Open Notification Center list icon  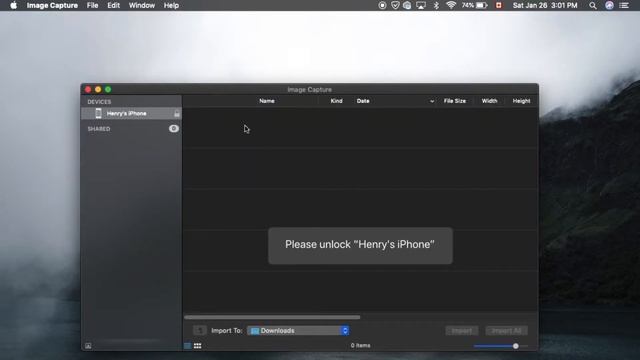(x=624, y=5)
